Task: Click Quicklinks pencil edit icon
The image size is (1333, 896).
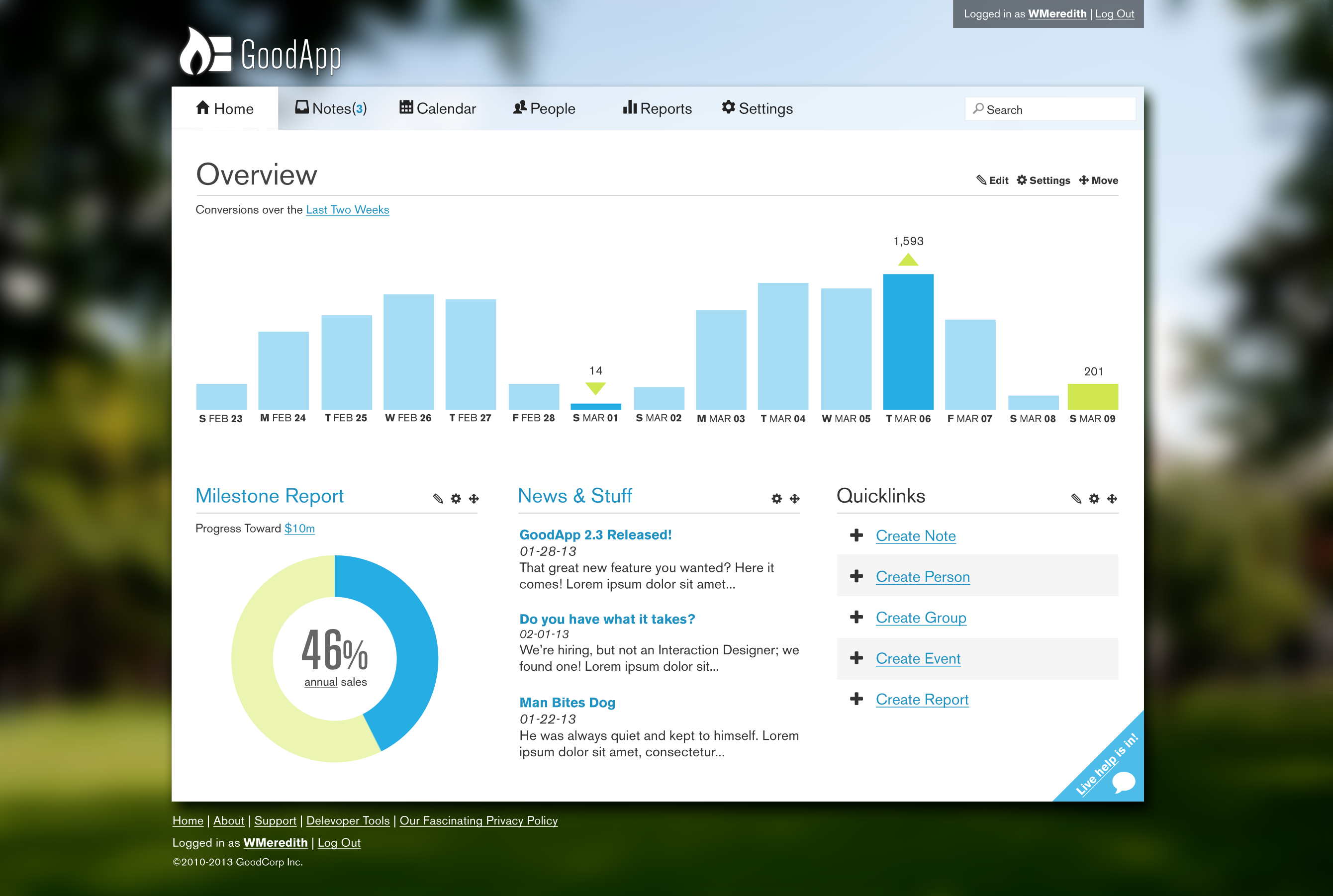Action: click(x=1076, y=498)
